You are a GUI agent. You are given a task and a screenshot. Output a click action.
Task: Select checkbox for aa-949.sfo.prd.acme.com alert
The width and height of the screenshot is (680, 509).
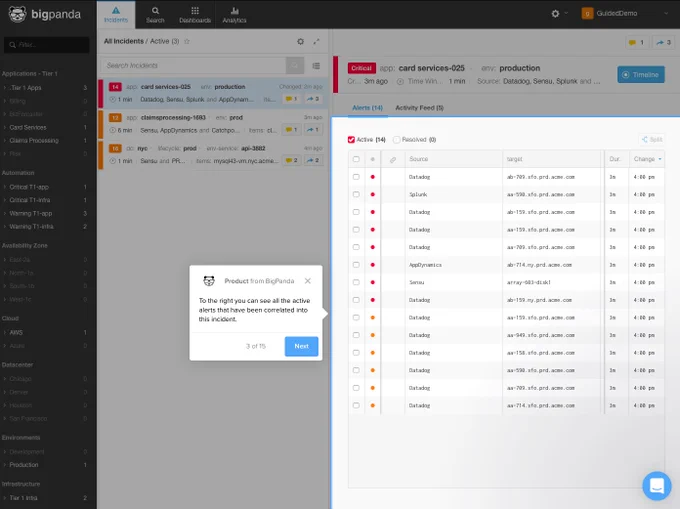coord(356,335)
